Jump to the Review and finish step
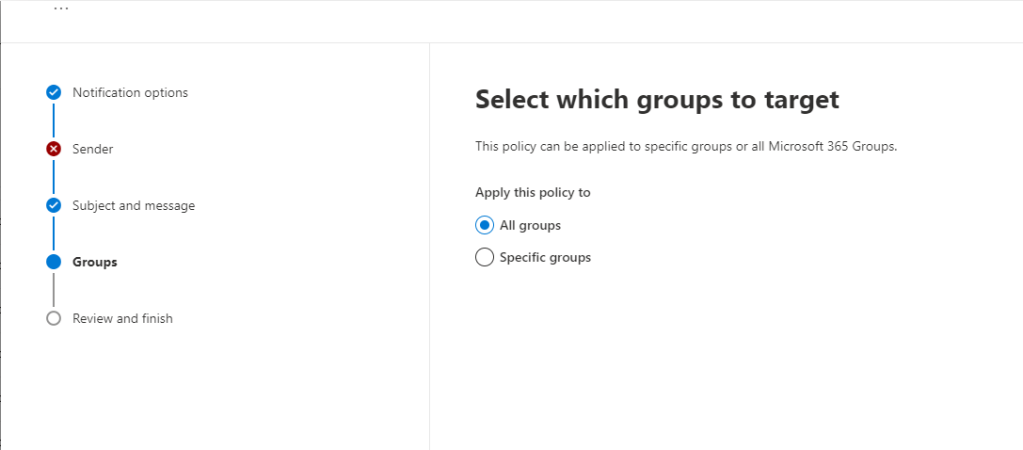This screenshot has height=450, width=1023. click(x=122, y=318)
